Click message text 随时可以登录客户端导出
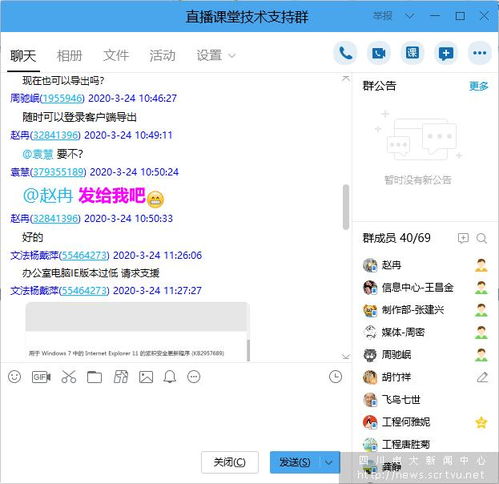The image size is (499, 484). coord(79,117)
